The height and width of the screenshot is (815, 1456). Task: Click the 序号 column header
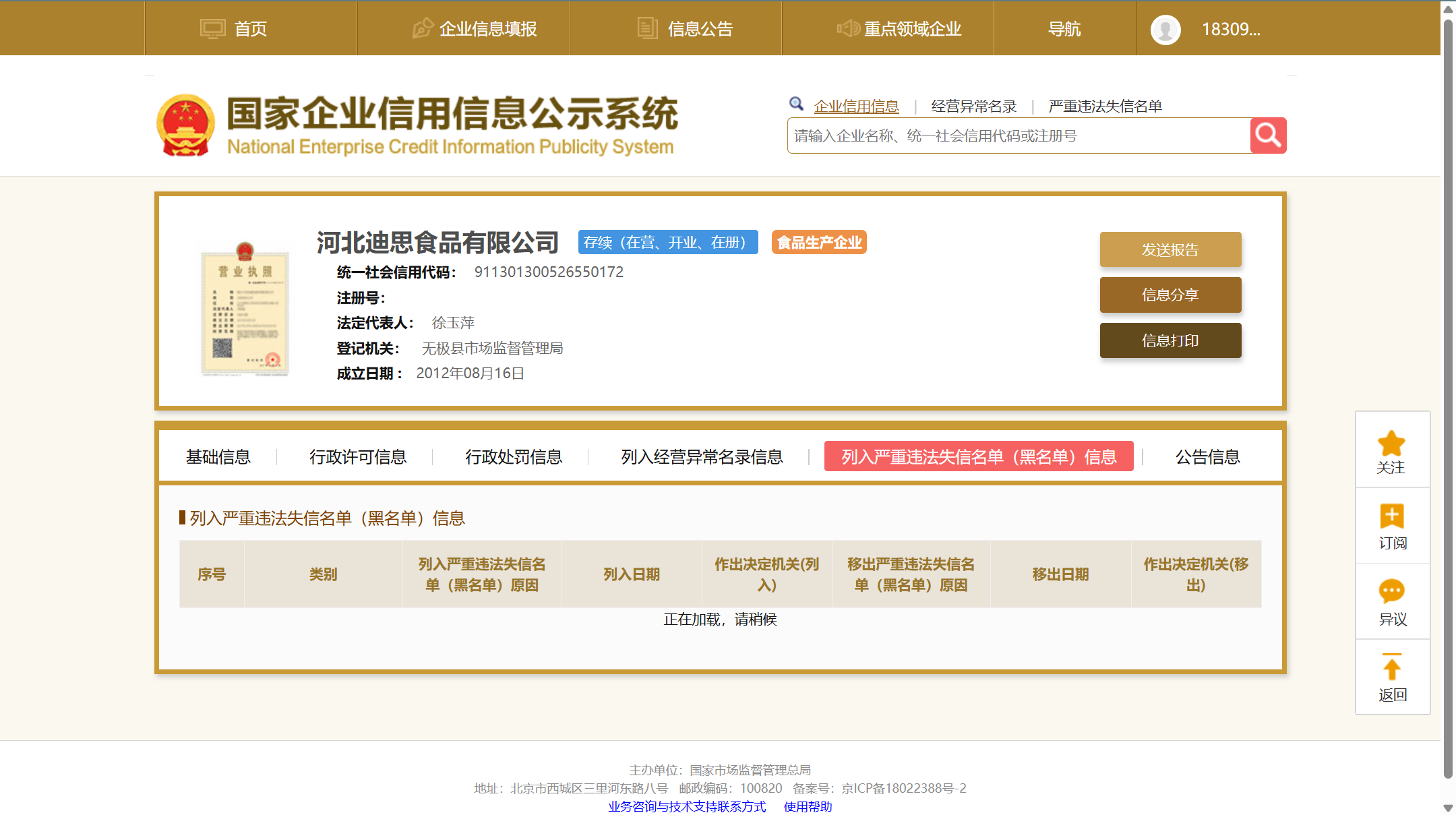(212, 574)
